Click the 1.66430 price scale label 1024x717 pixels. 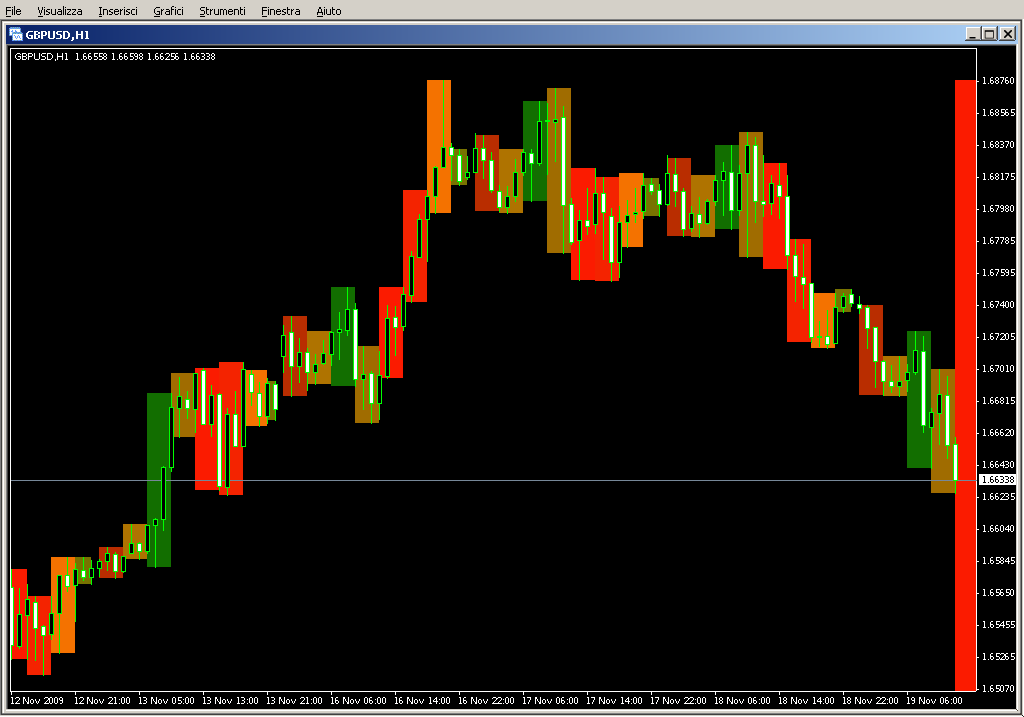(999, 465)
